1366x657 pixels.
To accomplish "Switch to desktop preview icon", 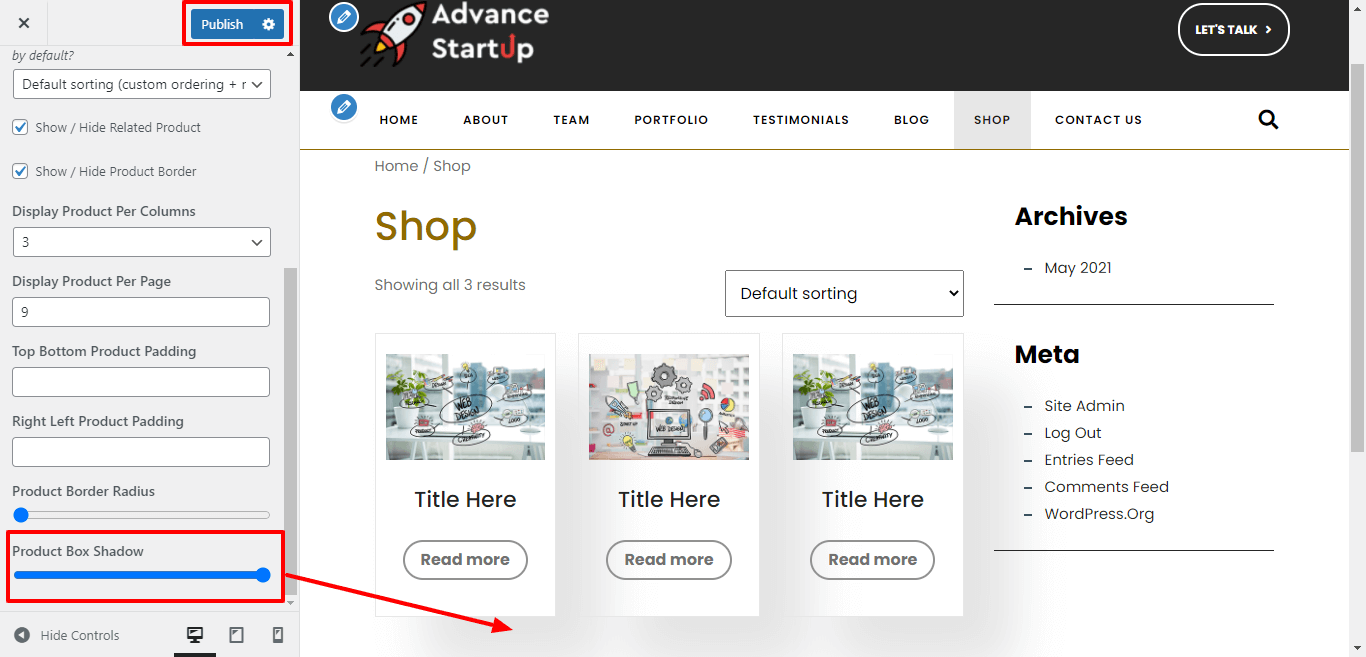I will [195, 635].
